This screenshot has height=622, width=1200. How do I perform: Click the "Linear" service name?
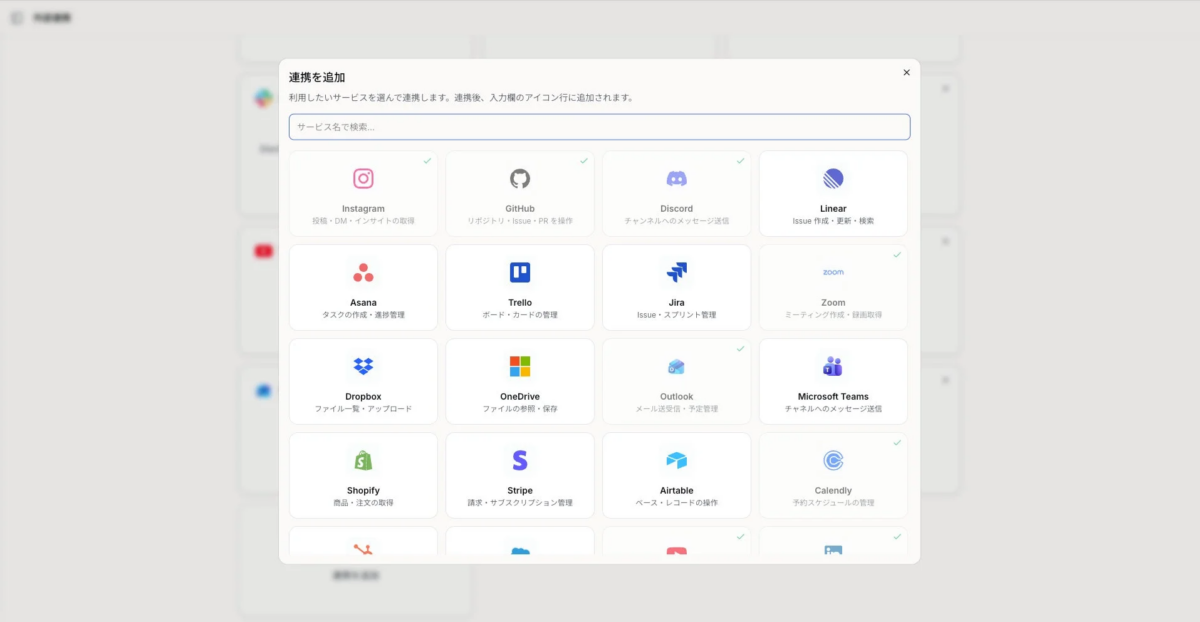pos(833,209)
